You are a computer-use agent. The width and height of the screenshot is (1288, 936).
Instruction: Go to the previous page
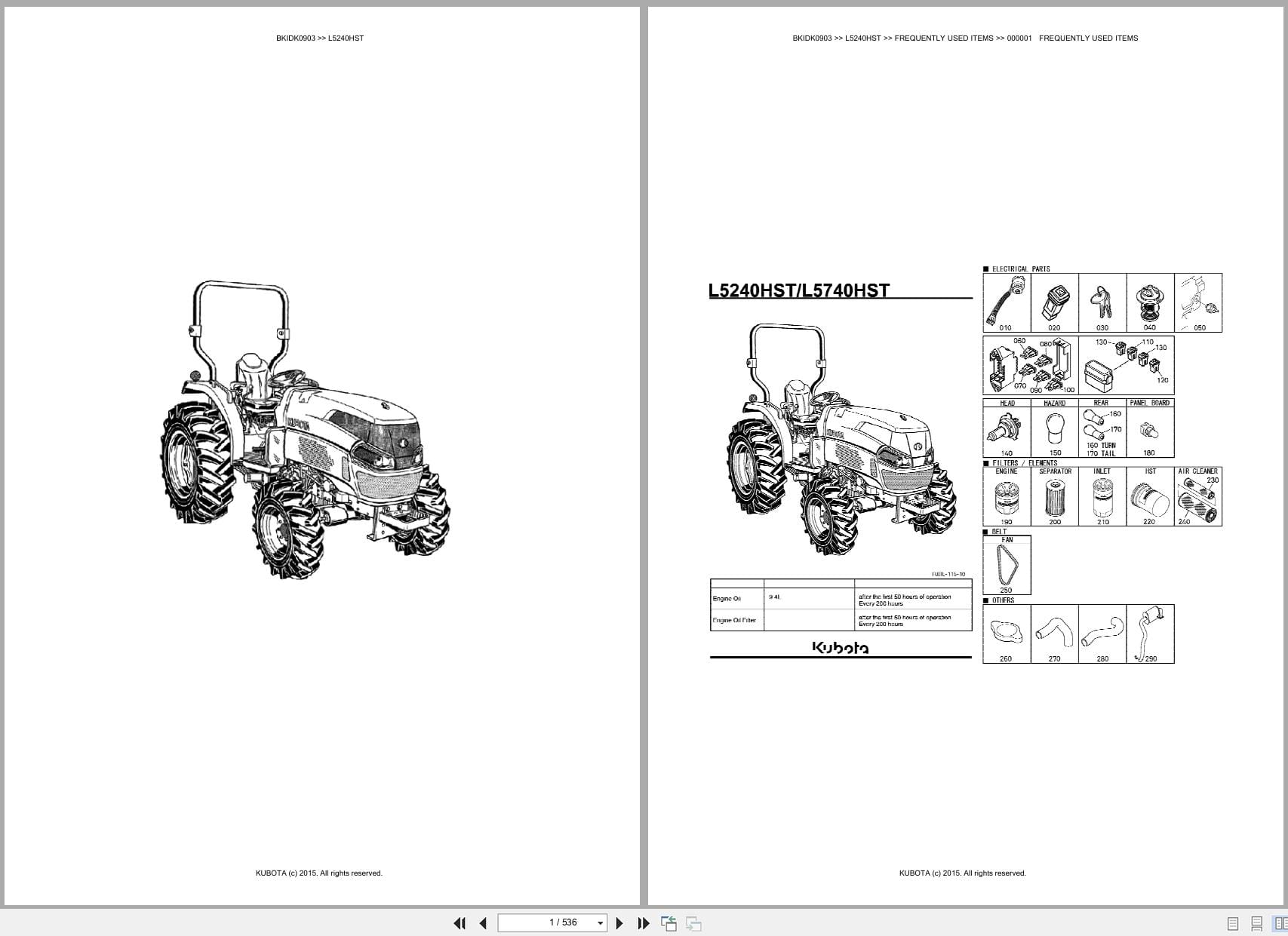coord(483,923)
